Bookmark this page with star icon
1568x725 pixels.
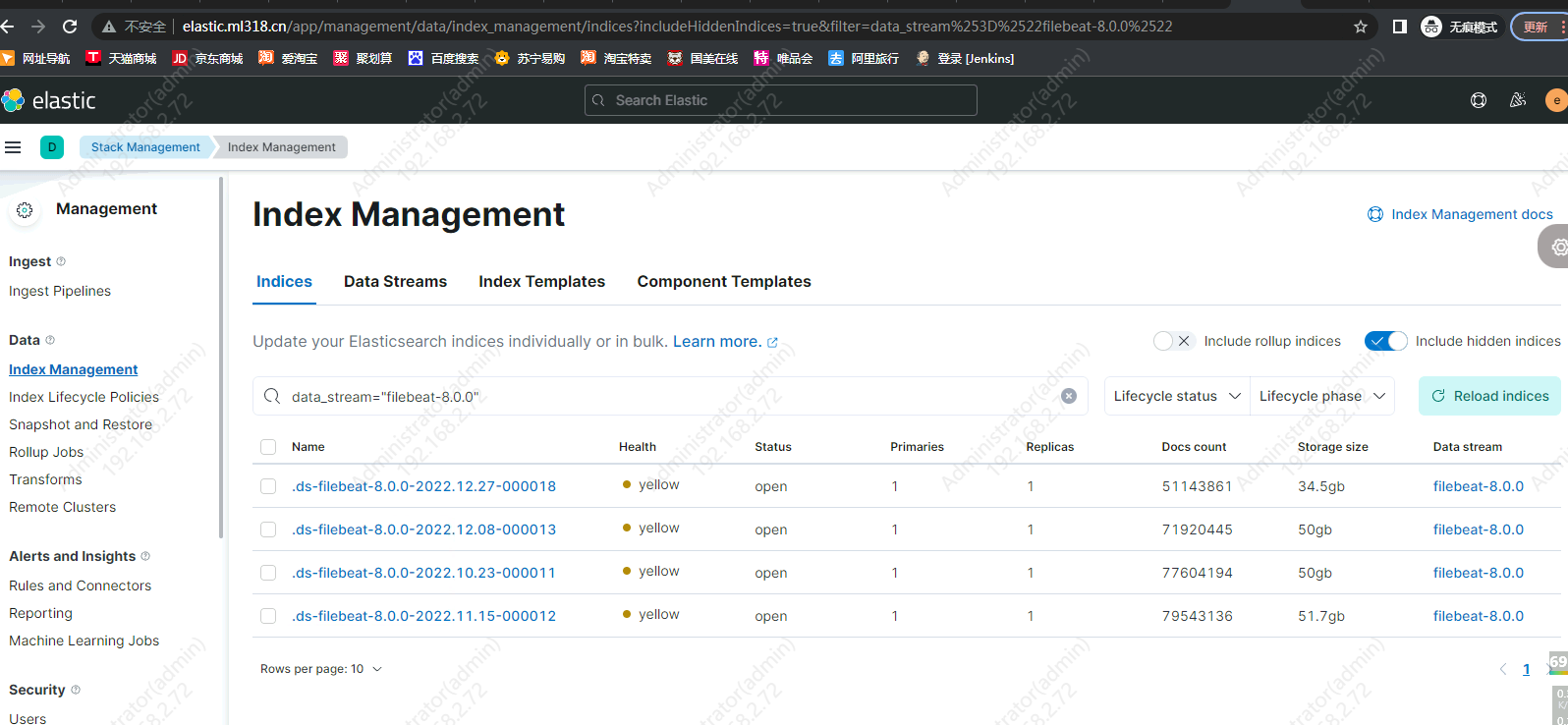[x=1360, y=27]
